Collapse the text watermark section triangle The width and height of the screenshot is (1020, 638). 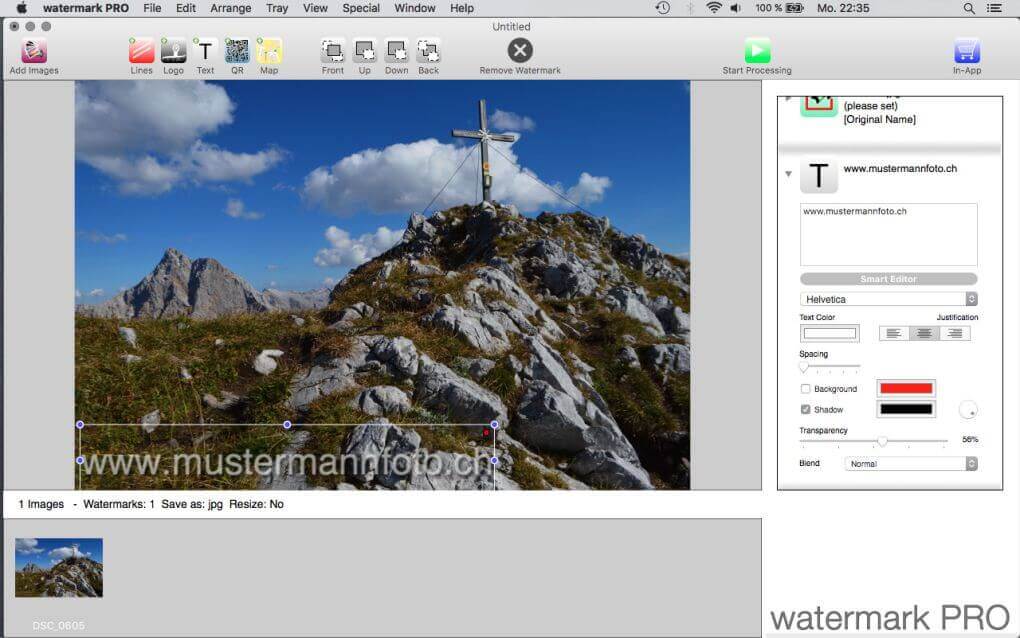click(788, 174)
